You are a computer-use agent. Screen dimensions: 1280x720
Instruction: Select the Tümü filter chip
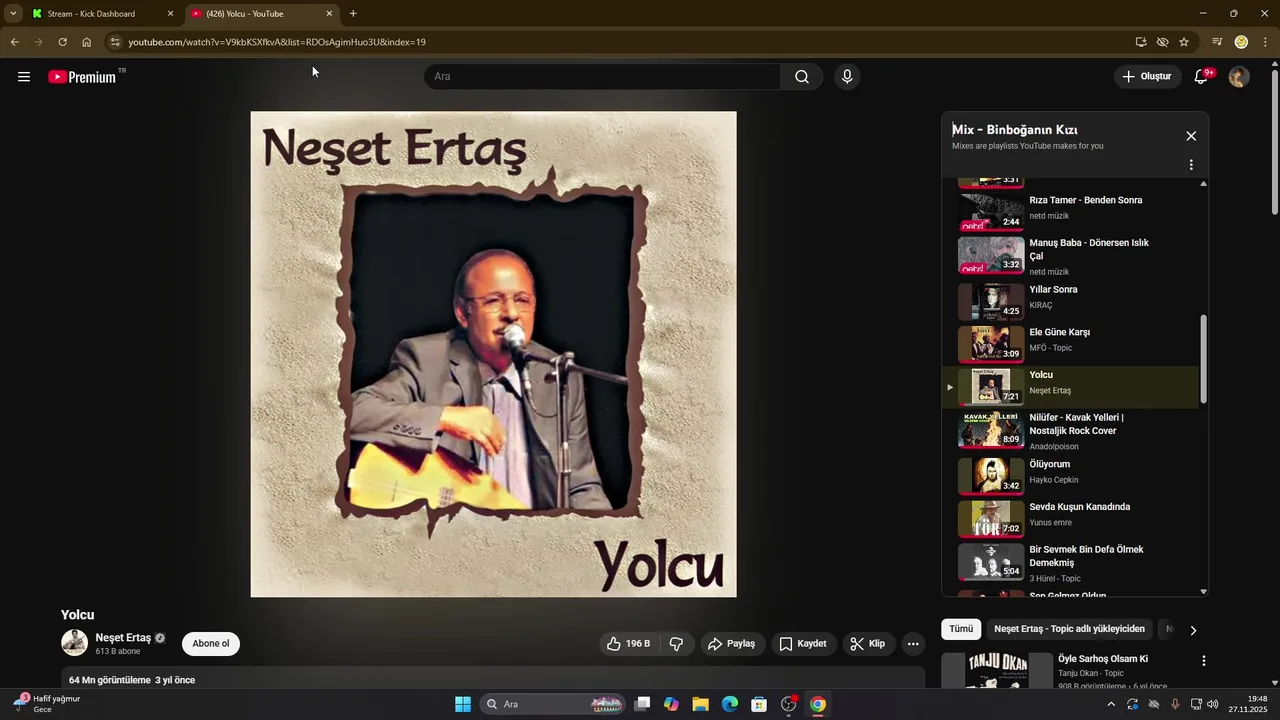[x=961, y=629]
